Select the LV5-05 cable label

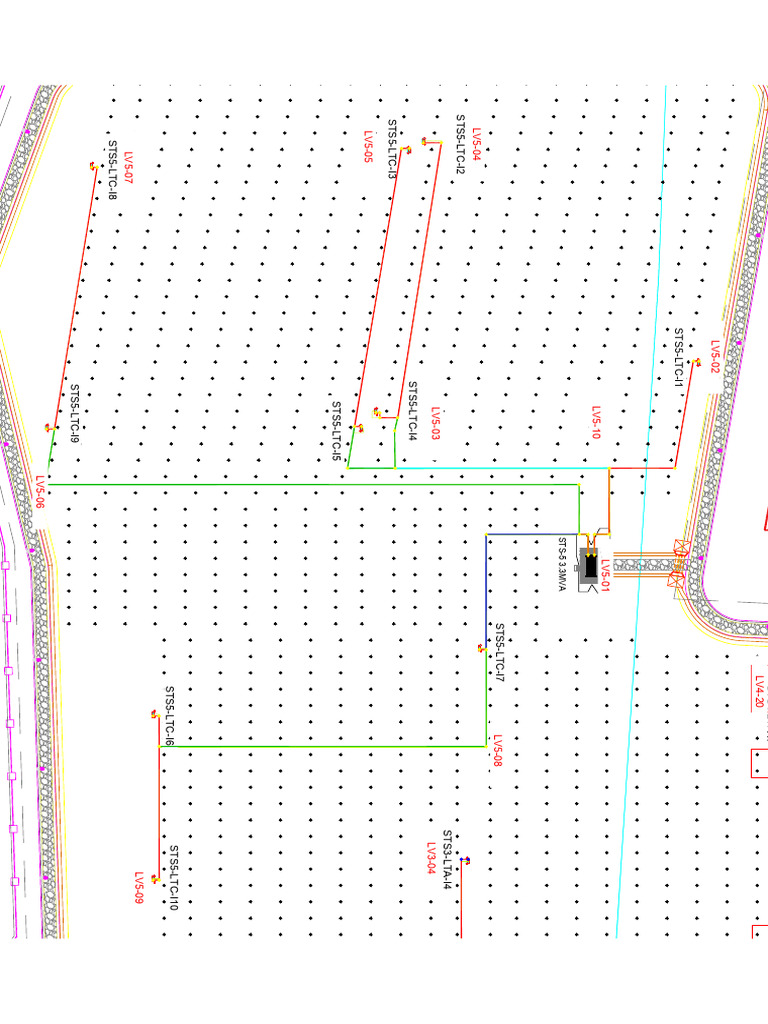[x=368, y=146]
